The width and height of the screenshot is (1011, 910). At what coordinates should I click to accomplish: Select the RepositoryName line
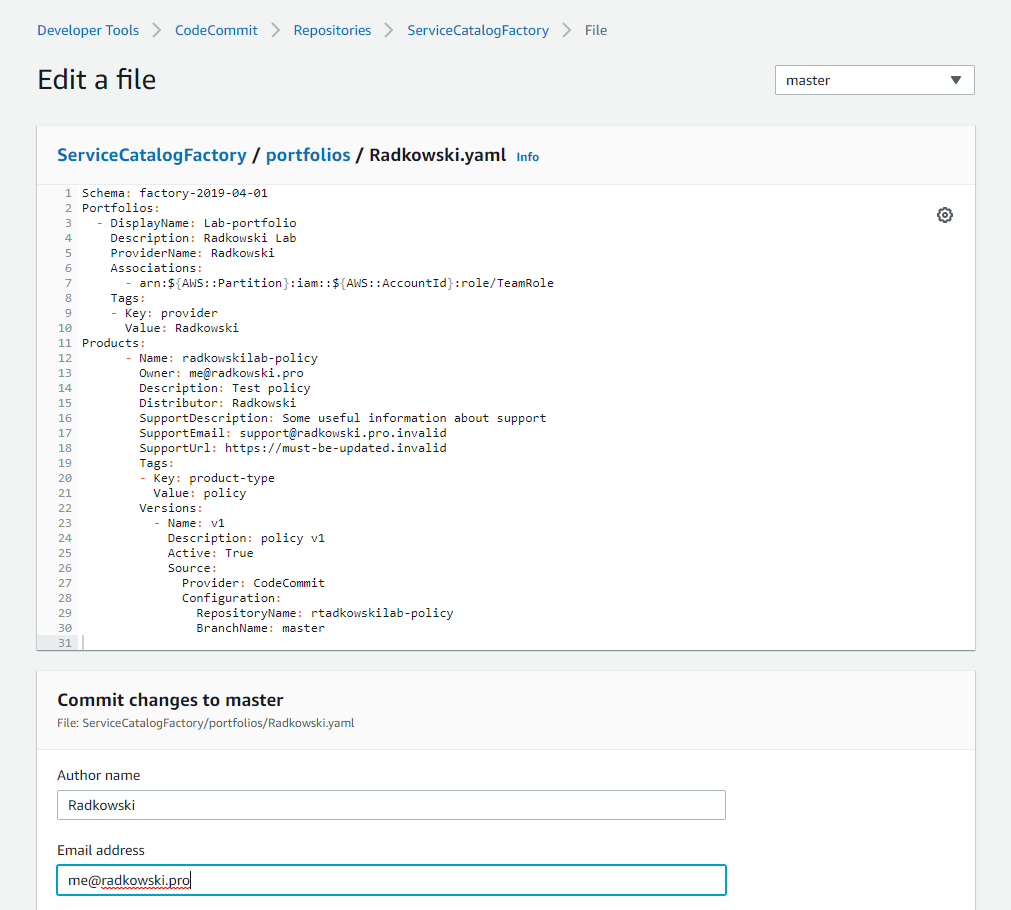[325, 613]
